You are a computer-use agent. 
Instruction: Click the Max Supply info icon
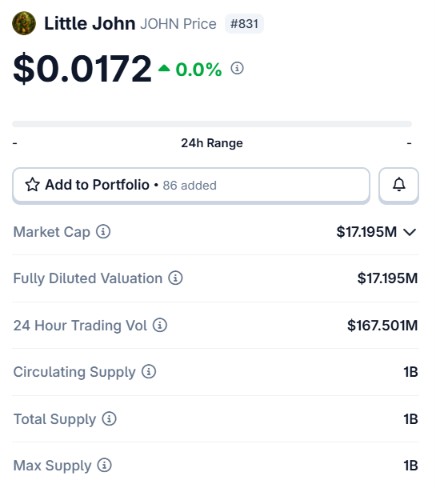pos(104,465)
